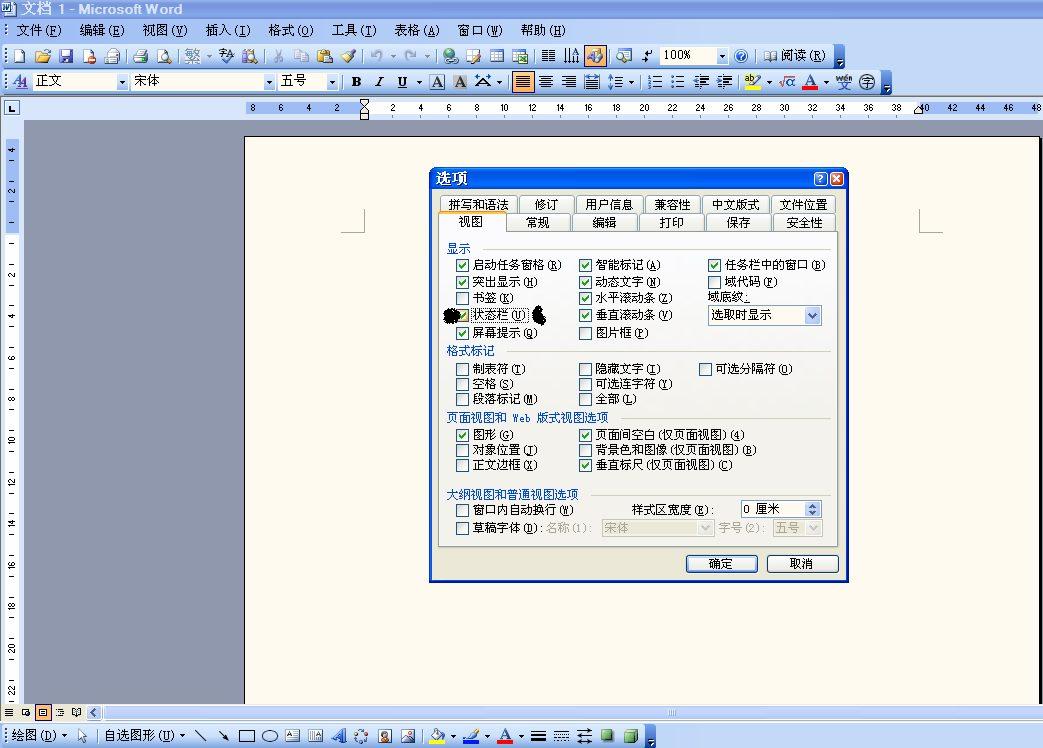Switch to the 常规 tab
The image size is (1043, 748).
click(x=537, y=223)
